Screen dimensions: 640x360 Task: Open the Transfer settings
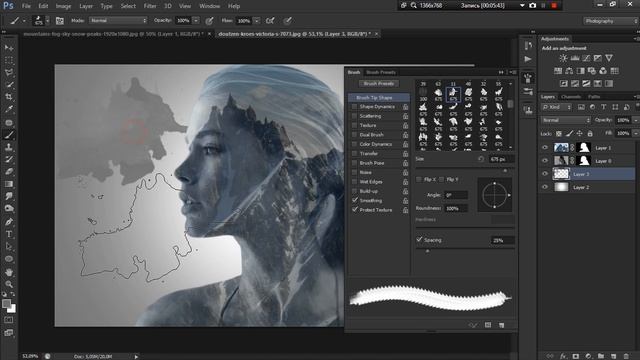point(369,153)
